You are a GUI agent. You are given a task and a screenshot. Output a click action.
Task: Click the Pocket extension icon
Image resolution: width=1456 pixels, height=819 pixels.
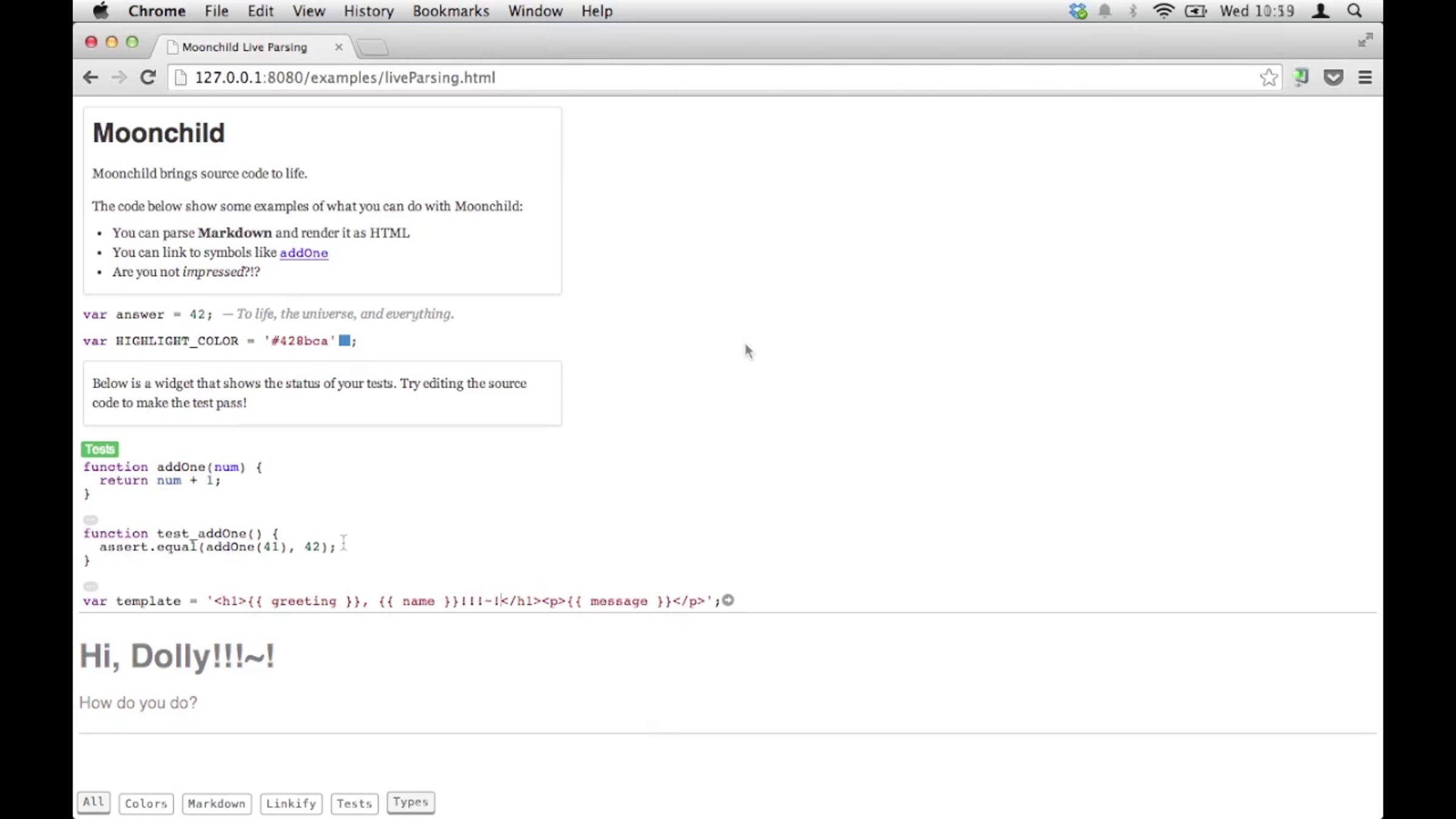pyautogui.click(x=1333, y=77)
